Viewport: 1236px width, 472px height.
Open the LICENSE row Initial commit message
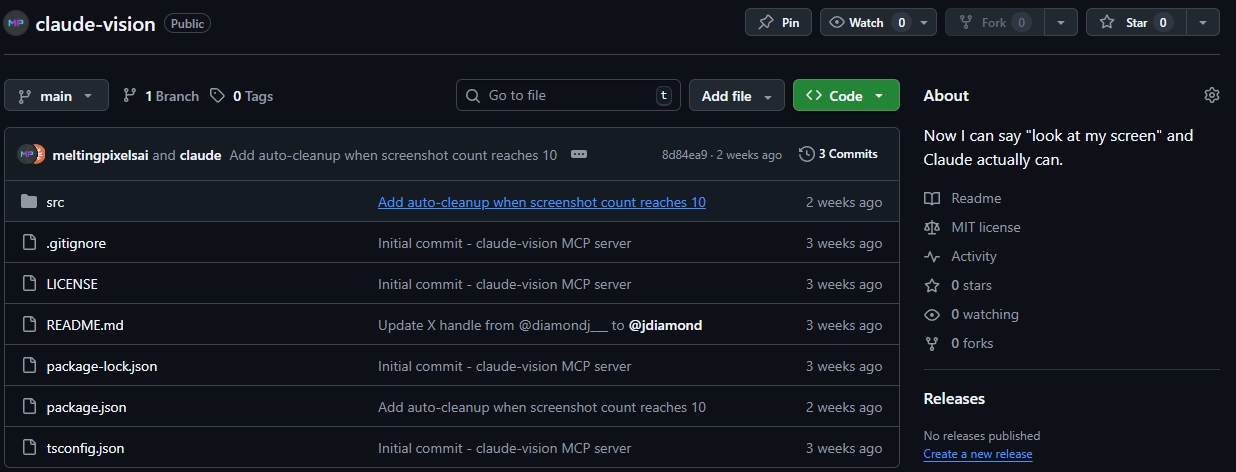[505, 284]
